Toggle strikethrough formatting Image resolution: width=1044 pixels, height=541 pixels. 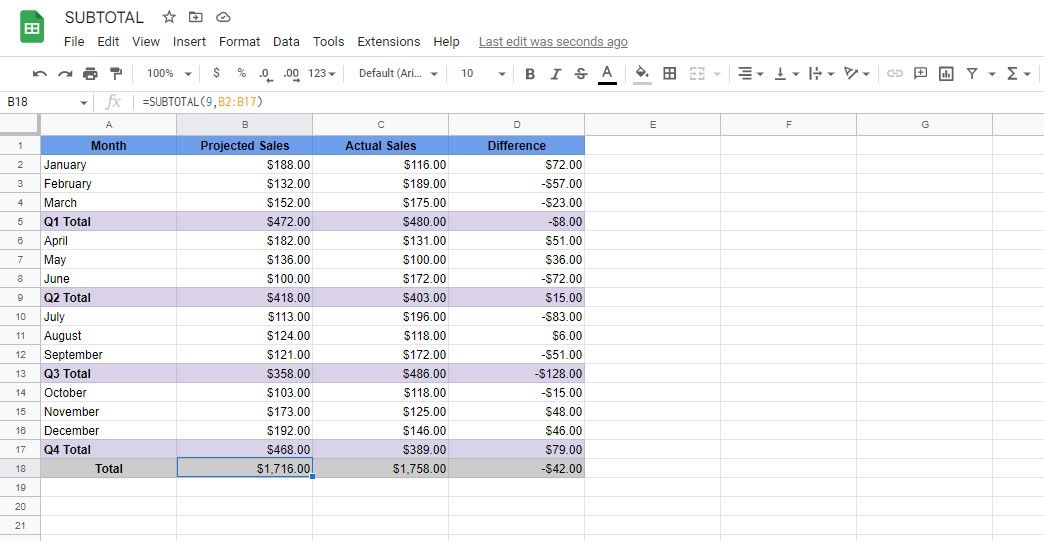581,73
